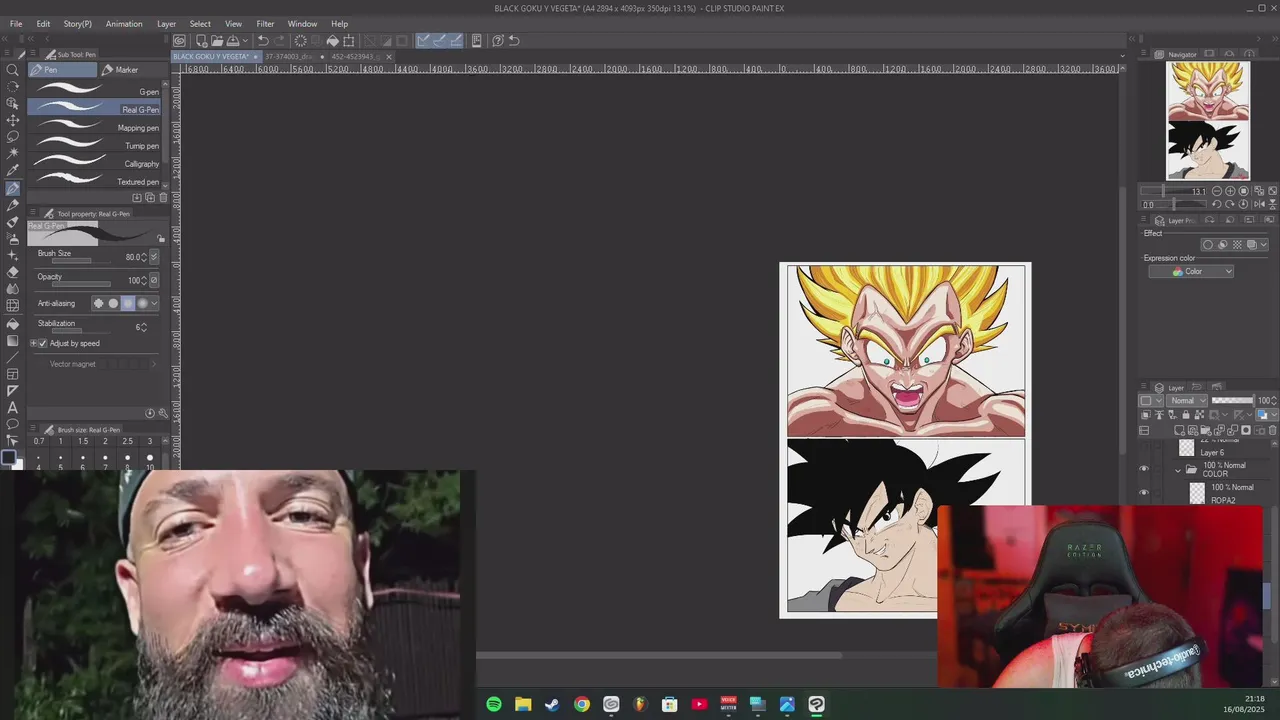1280x720 pixels.
Task: Select the Frame border tool
Action: click(13, 374)
